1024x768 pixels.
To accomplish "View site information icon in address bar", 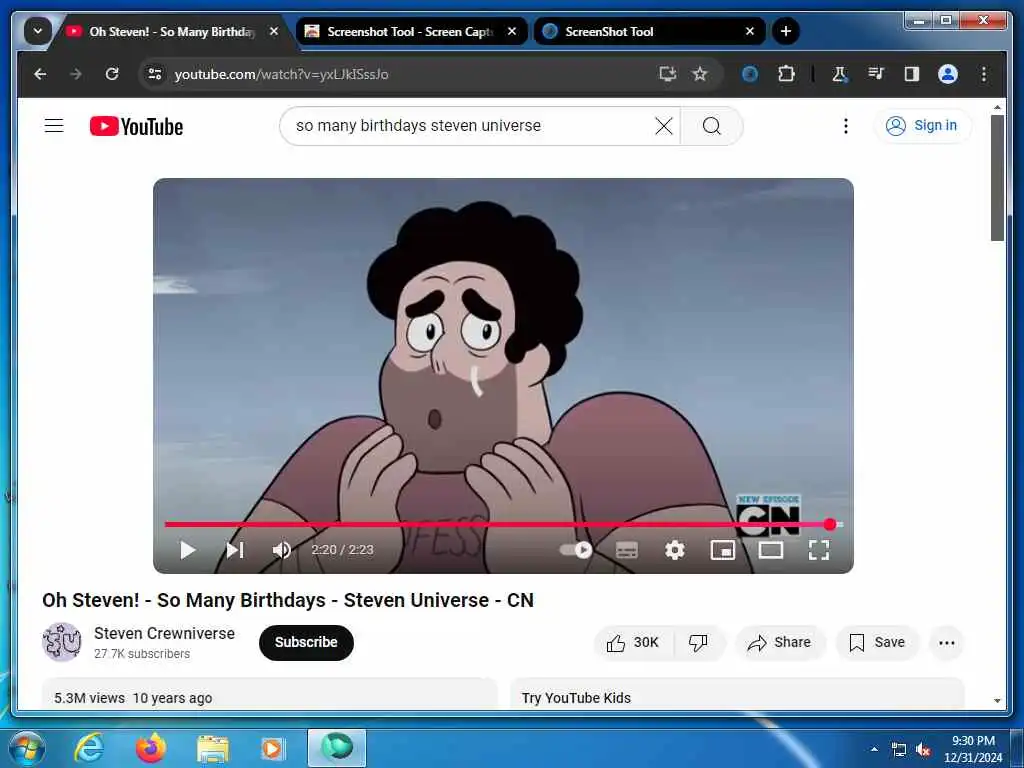I will click(x=155, y=74).
